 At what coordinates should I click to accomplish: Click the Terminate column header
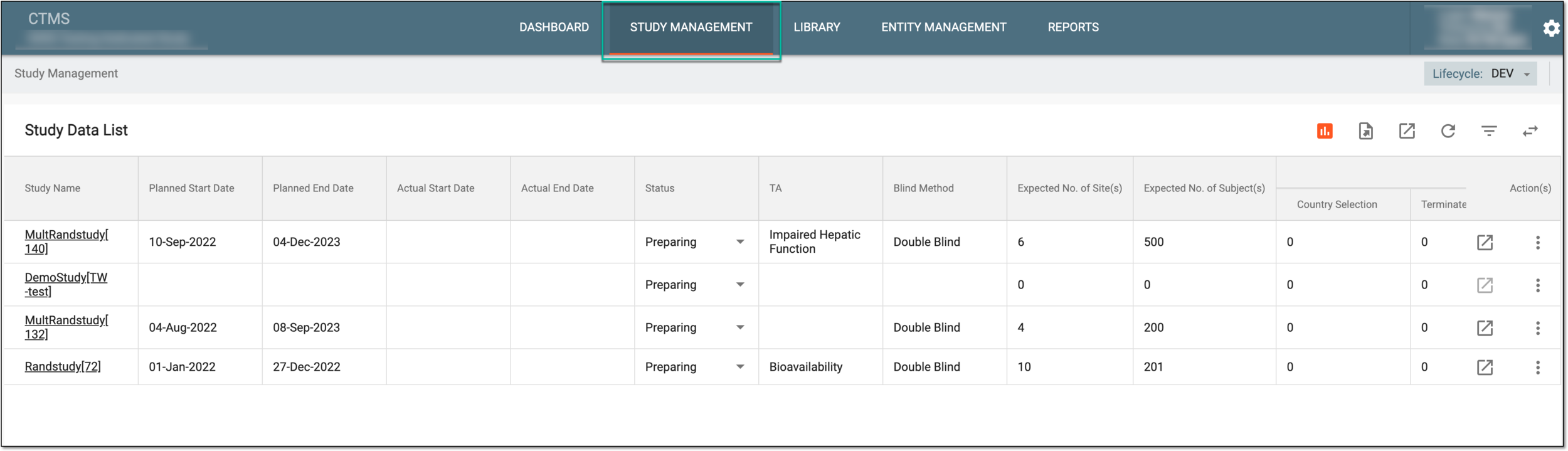point(1443,204)
